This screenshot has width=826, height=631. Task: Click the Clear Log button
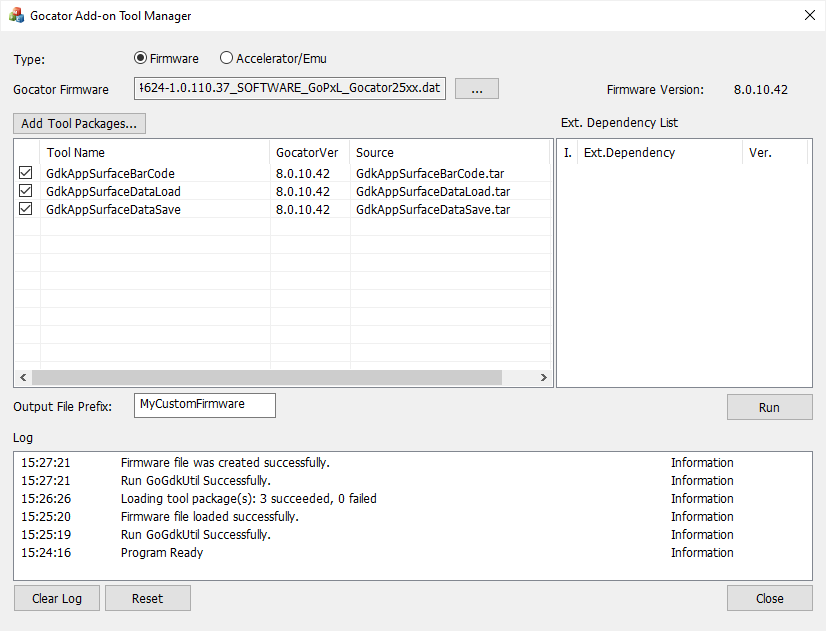pos(57,598)
